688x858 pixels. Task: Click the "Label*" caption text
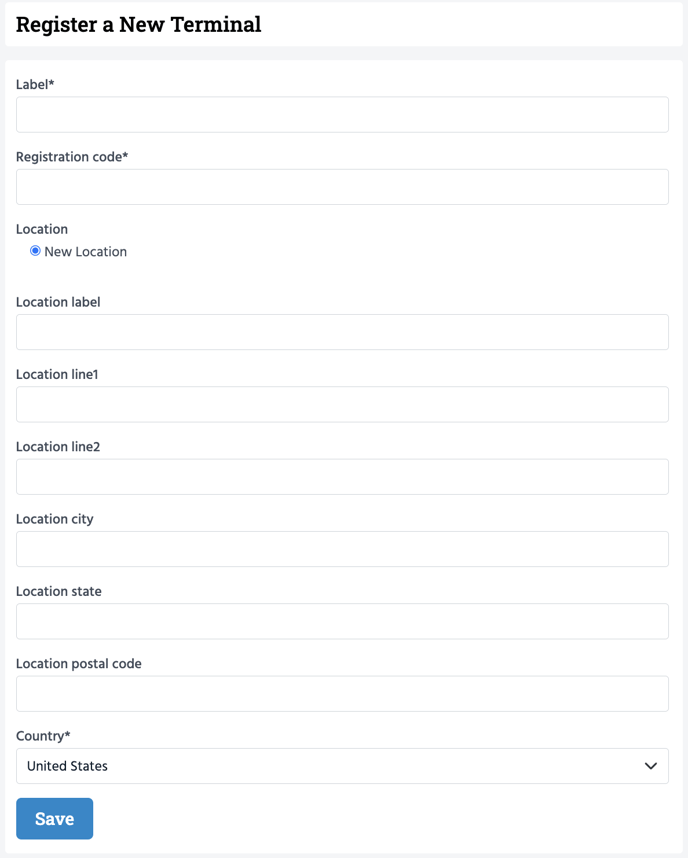35,85
